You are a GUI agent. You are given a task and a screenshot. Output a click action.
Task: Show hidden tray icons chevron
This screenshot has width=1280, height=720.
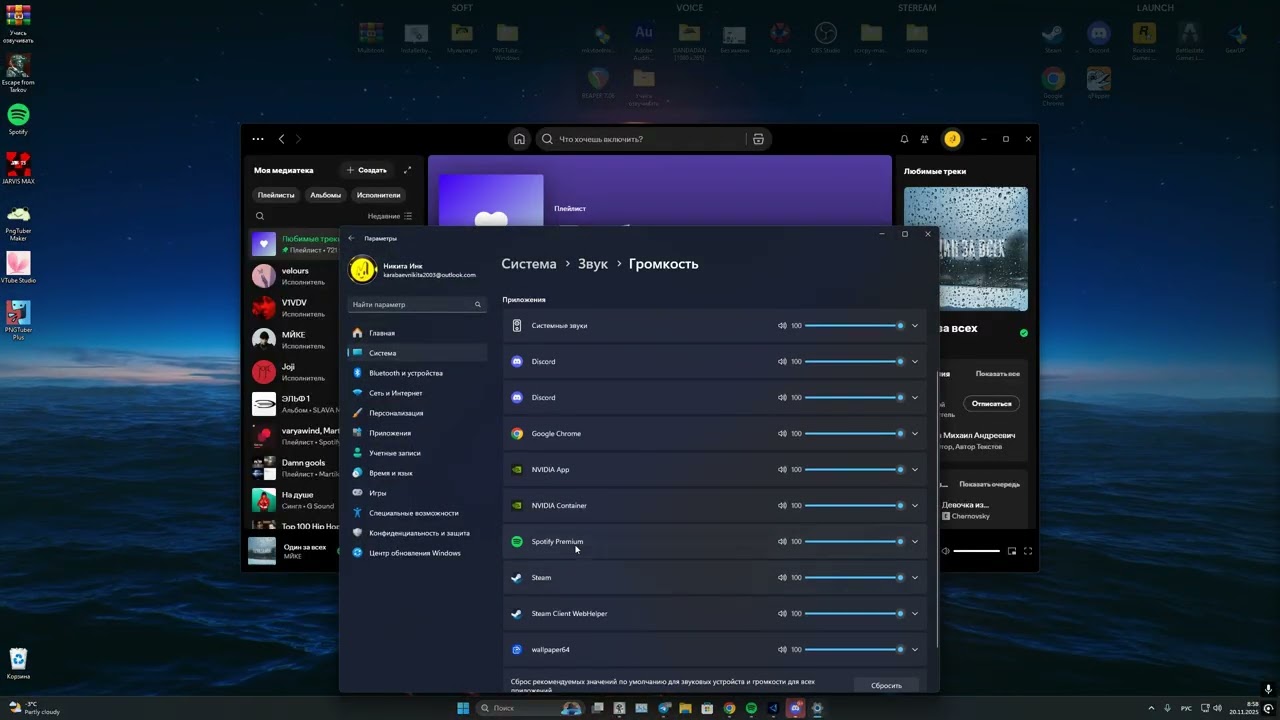(x=1151, y=708)
